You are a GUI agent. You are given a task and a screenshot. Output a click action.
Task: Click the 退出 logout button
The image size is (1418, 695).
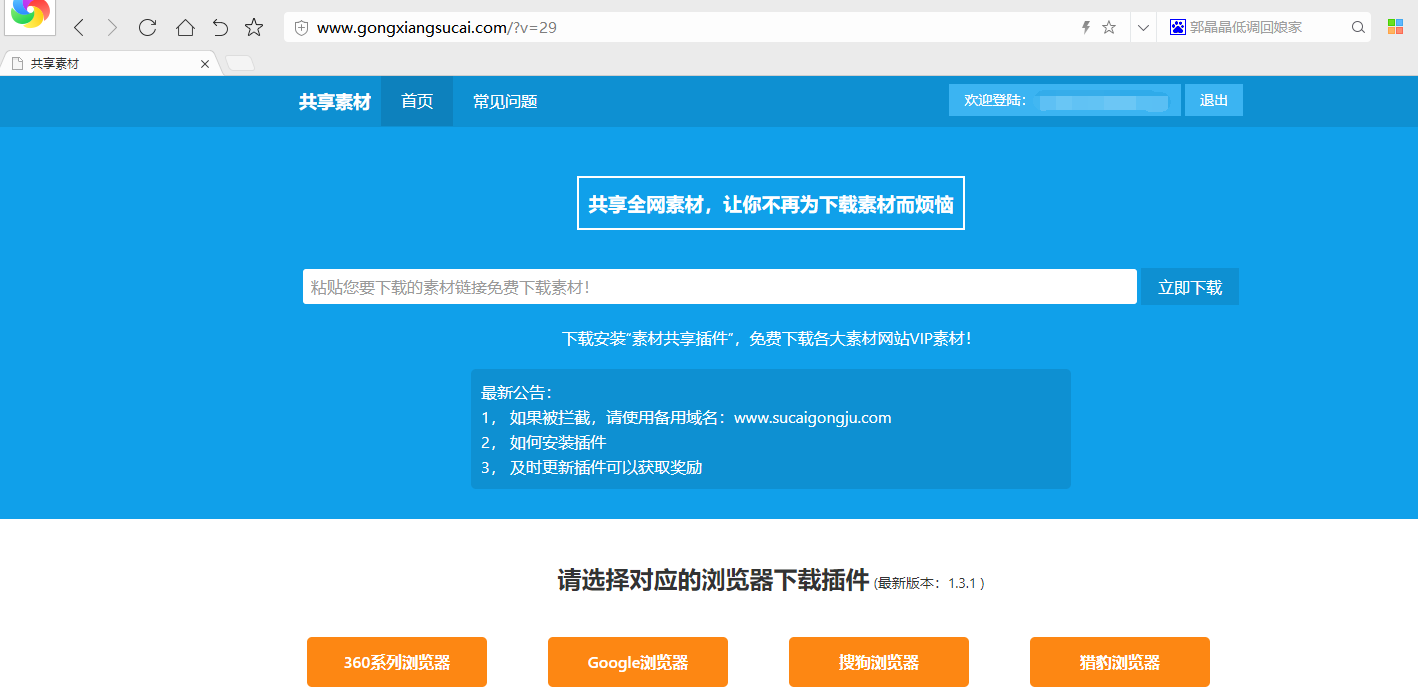tap(1214, 100)
